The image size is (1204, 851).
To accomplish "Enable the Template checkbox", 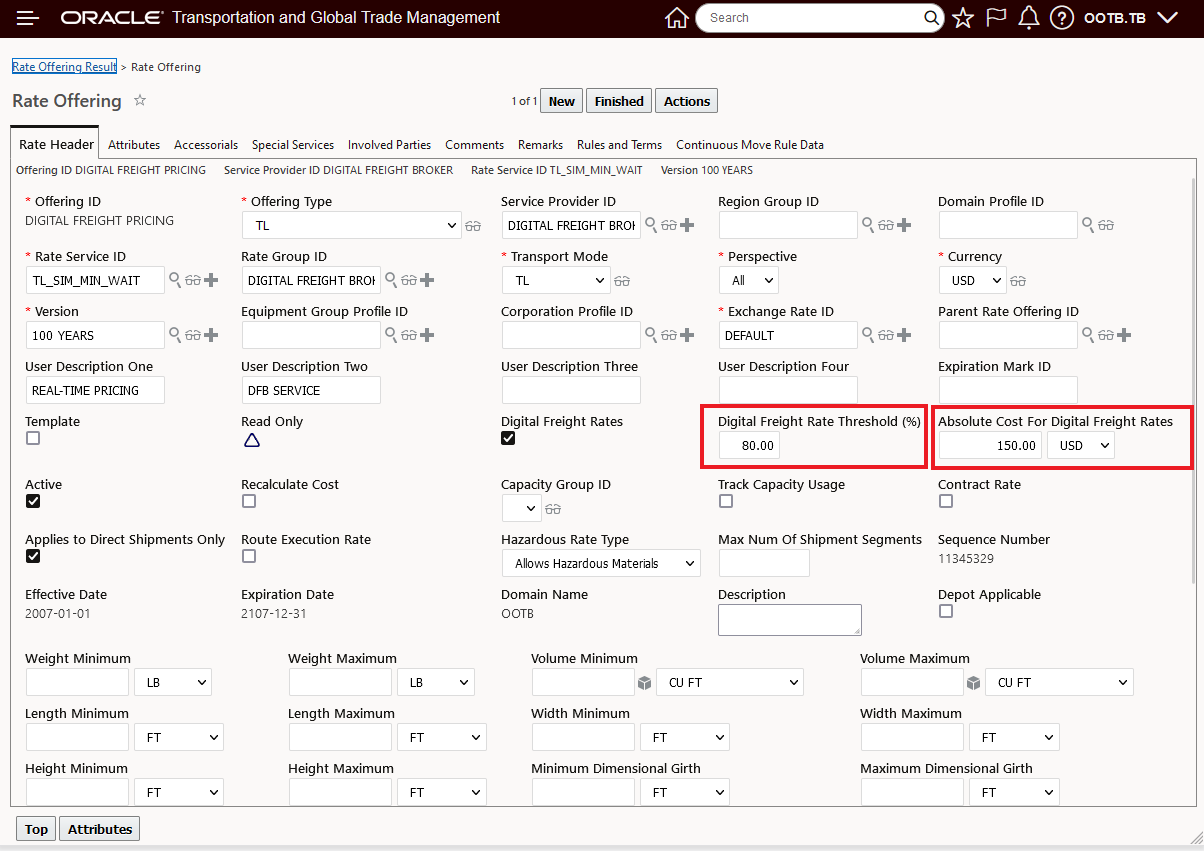I will [33, 438].
